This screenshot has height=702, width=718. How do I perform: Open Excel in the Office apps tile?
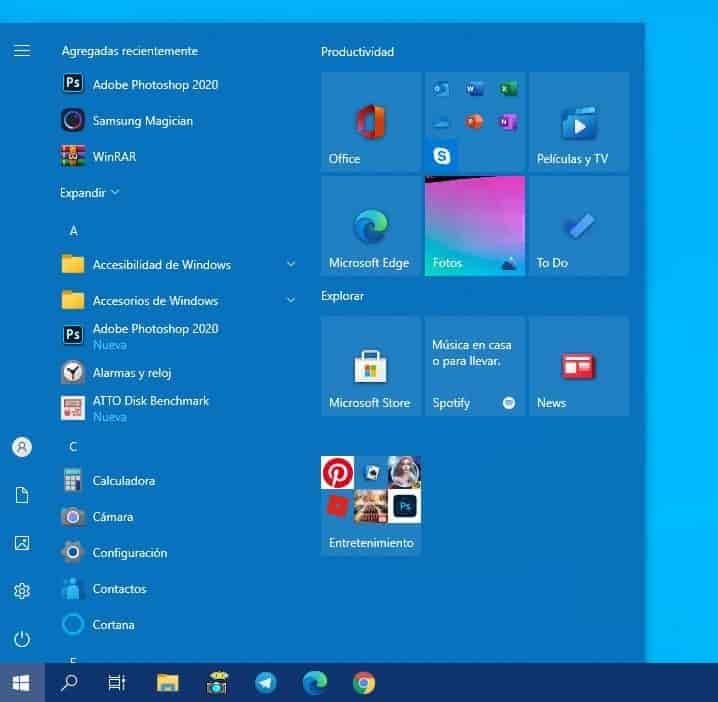click(508, 88)
